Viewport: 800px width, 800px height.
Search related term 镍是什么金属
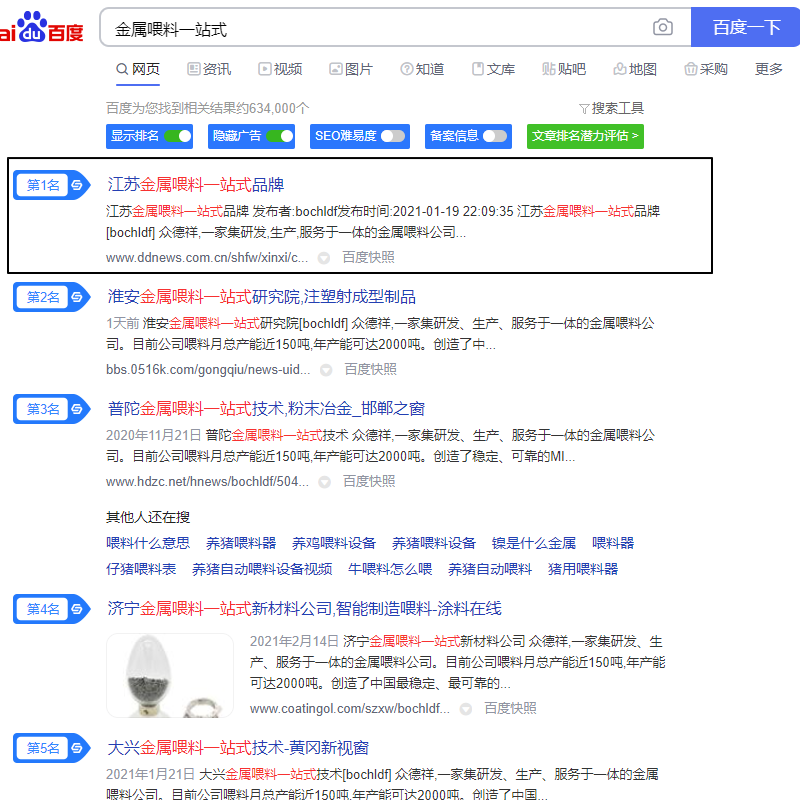[534, 543]
